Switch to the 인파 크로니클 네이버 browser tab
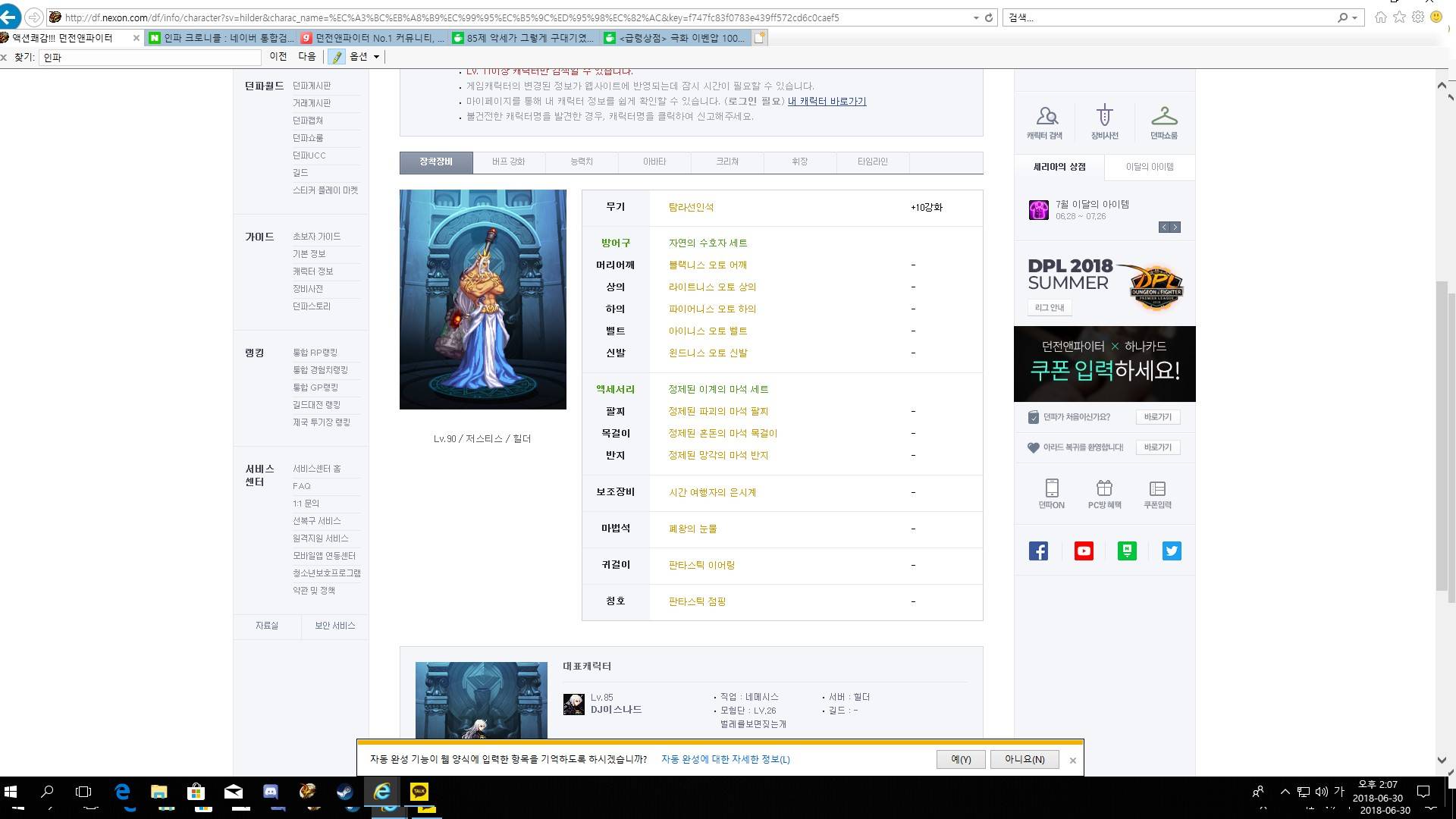 [221, 38]
